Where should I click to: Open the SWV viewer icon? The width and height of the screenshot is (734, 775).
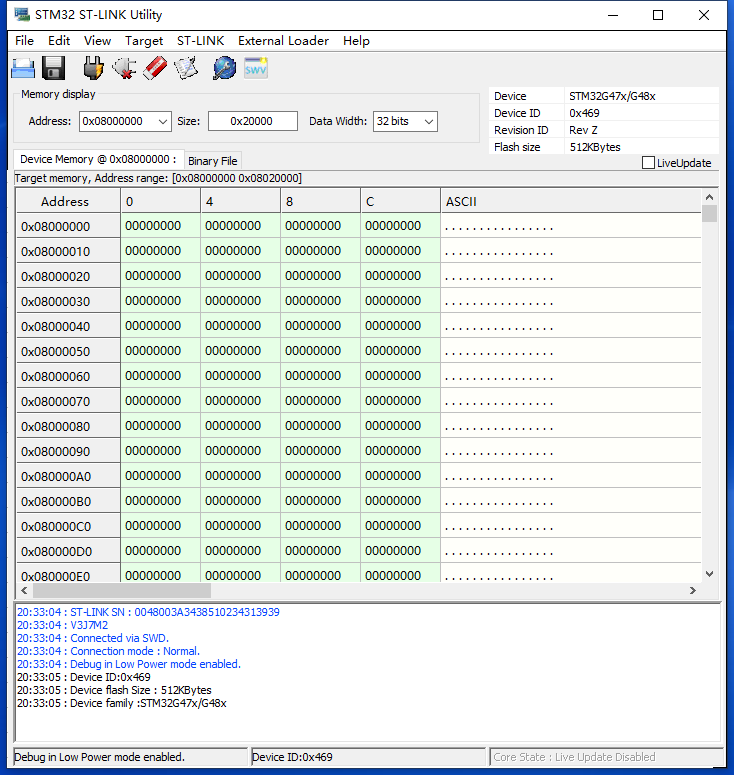[256, 68]
